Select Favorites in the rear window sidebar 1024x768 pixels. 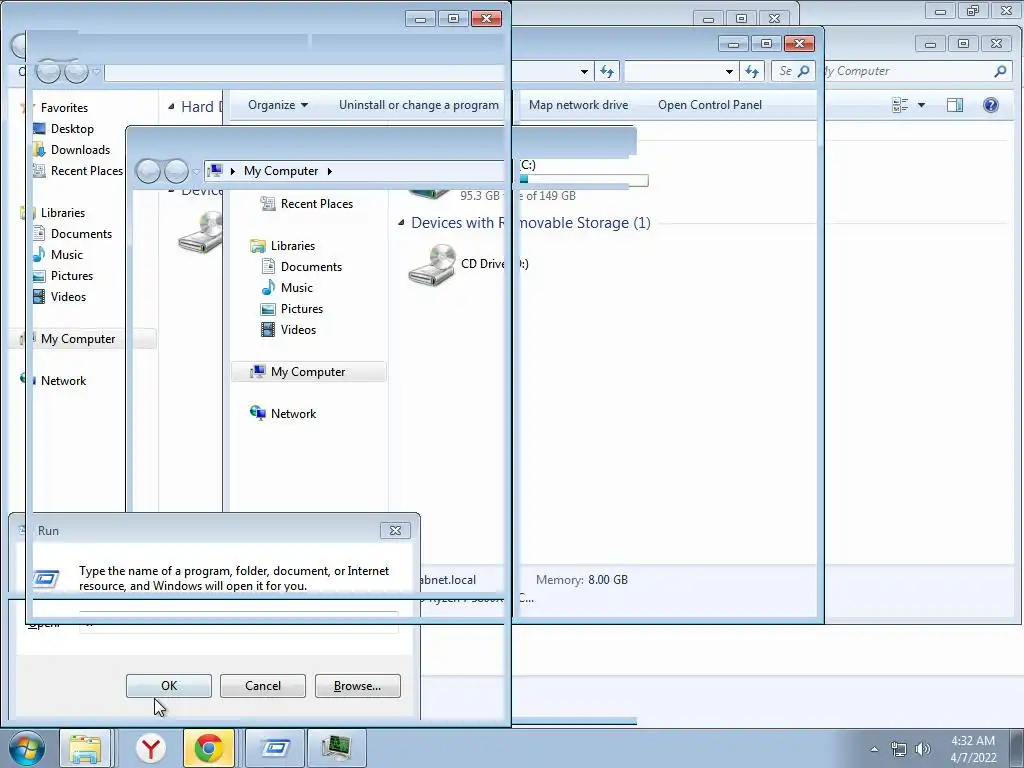(x=64, y=108)
